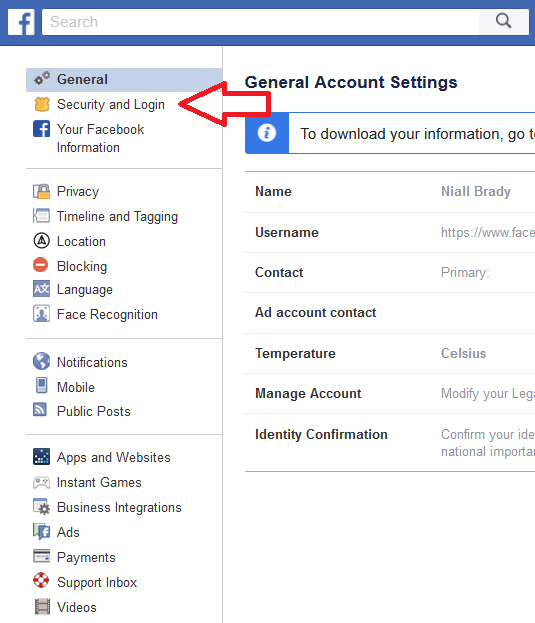Image resolution: width=535 pixels, height=623 pixels.
Task: Go to Face Recognition settings
Action: pyautogui.click(x=107, y=315)
